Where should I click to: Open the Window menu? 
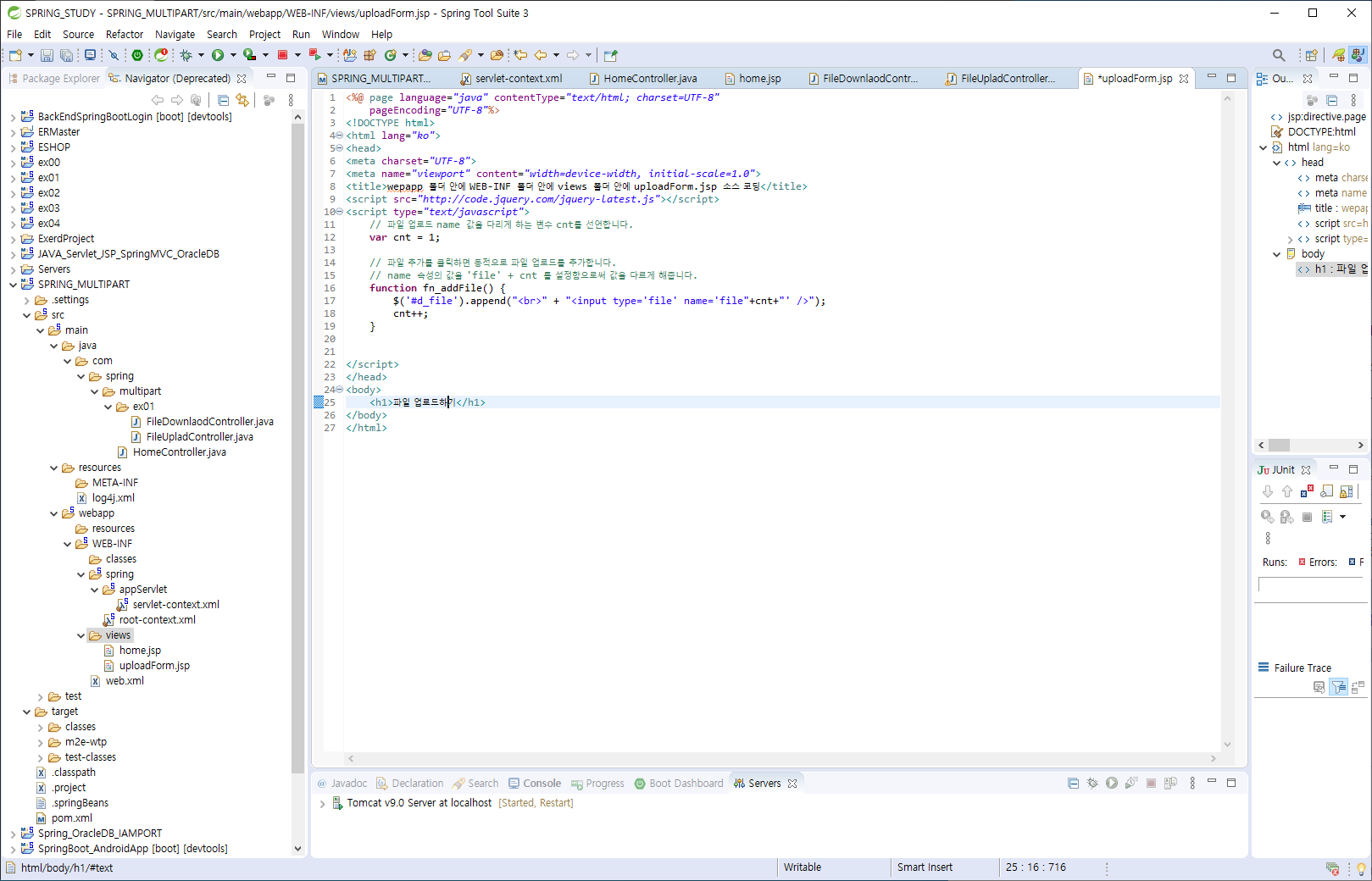tap(340, 34)
